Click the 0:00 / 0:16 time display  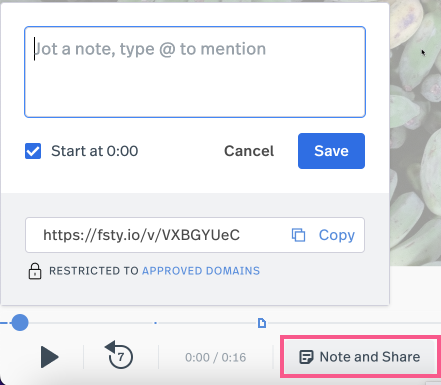click(216, 357)
